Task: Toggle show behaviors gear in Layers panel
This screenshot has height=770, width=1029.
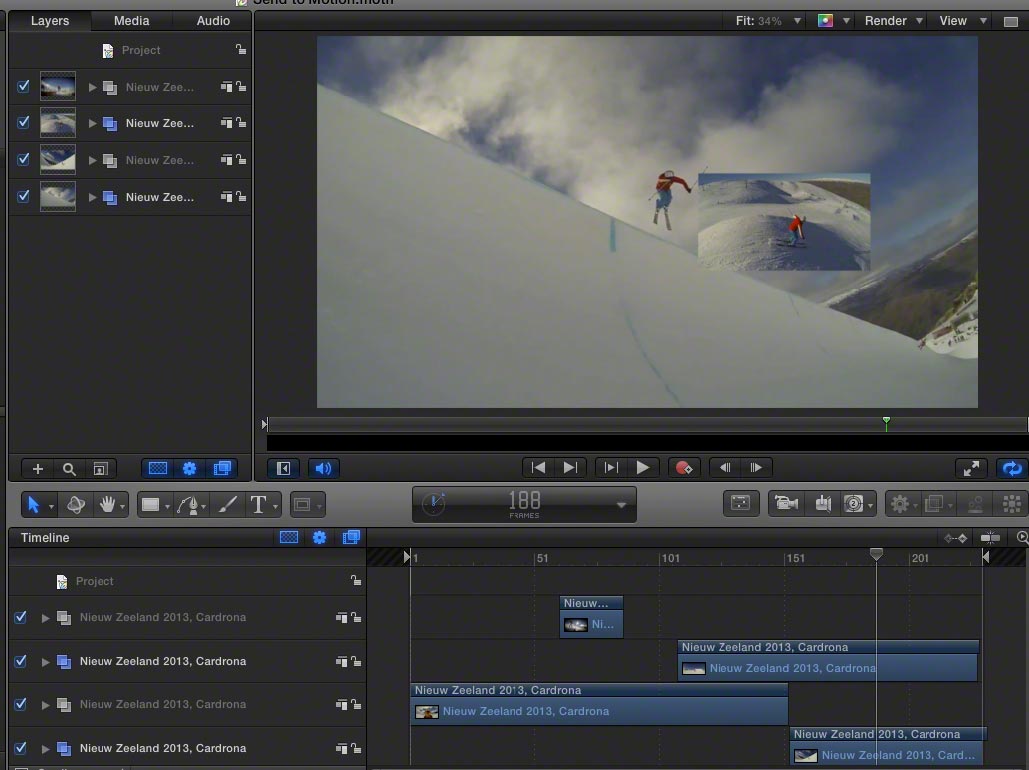Action: [x=189, y=469]
